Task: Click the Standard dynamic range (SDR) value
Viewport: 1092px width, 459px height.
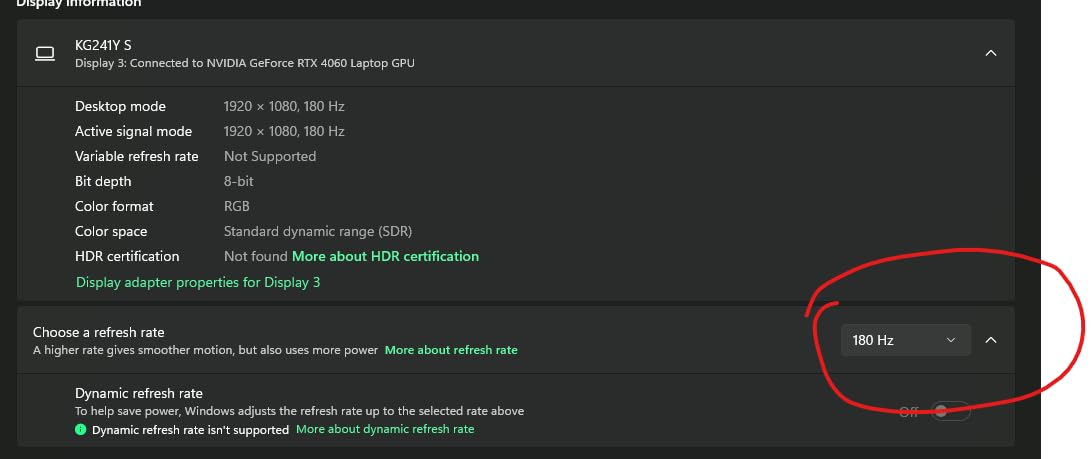Action: pos(318,231)
